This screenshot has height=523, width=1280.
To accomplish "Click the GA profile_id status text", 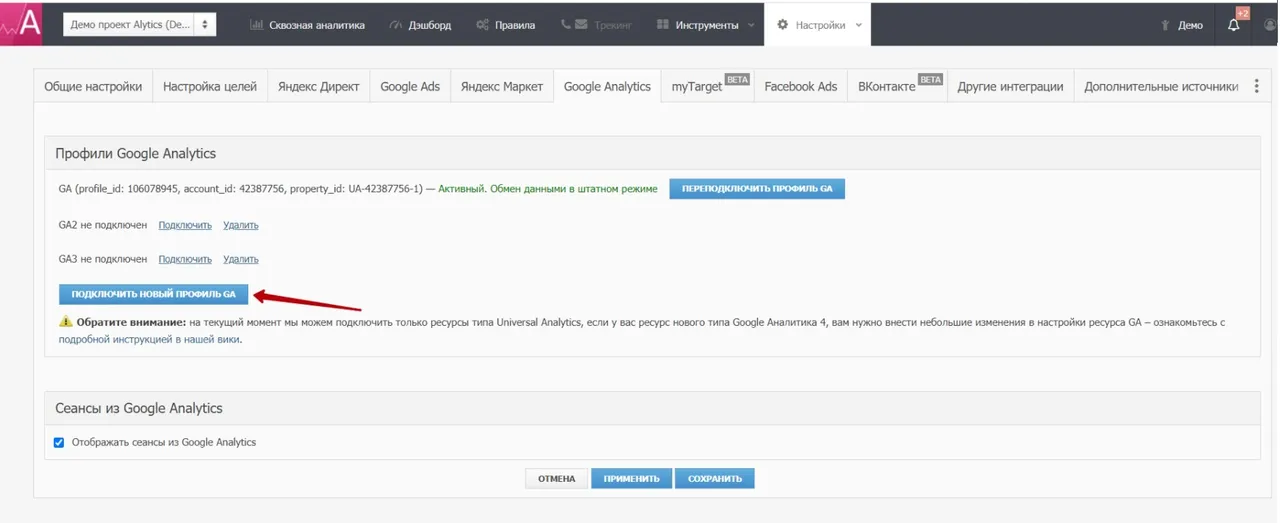I will (x=358, y=188).
